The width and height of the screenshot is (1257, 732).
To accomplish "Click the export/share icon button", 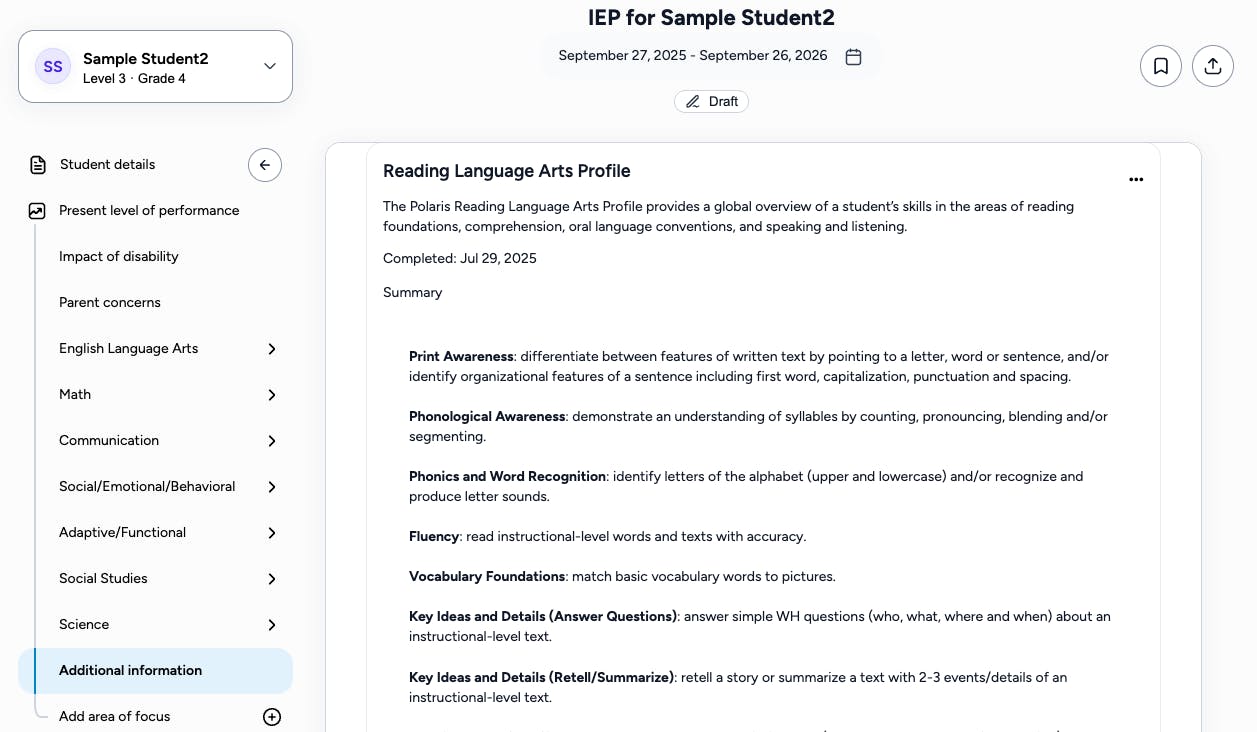I will pos(1213,66).
